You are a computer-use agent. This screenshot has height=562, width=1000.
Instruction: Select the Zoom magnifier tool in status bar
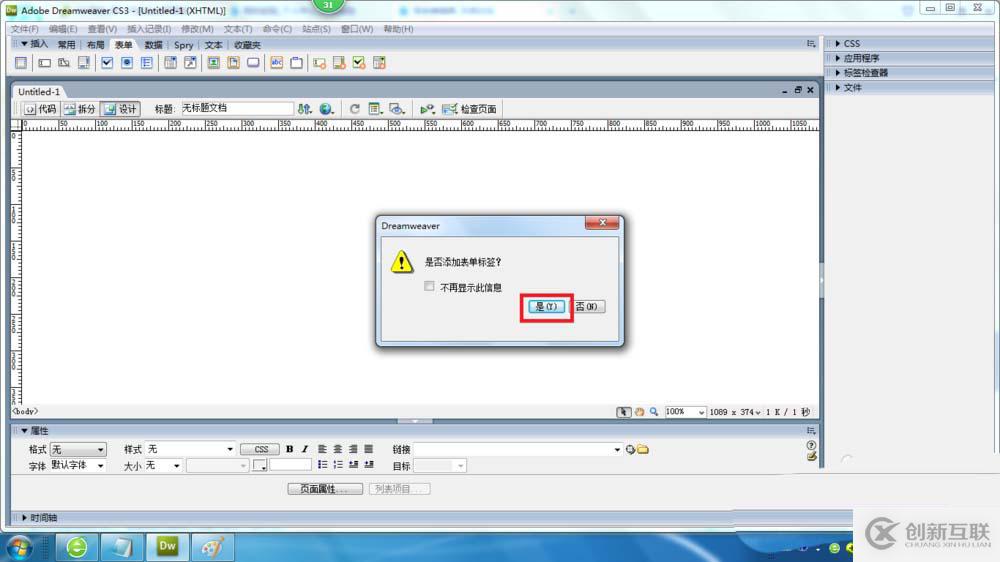pos(654,412)
